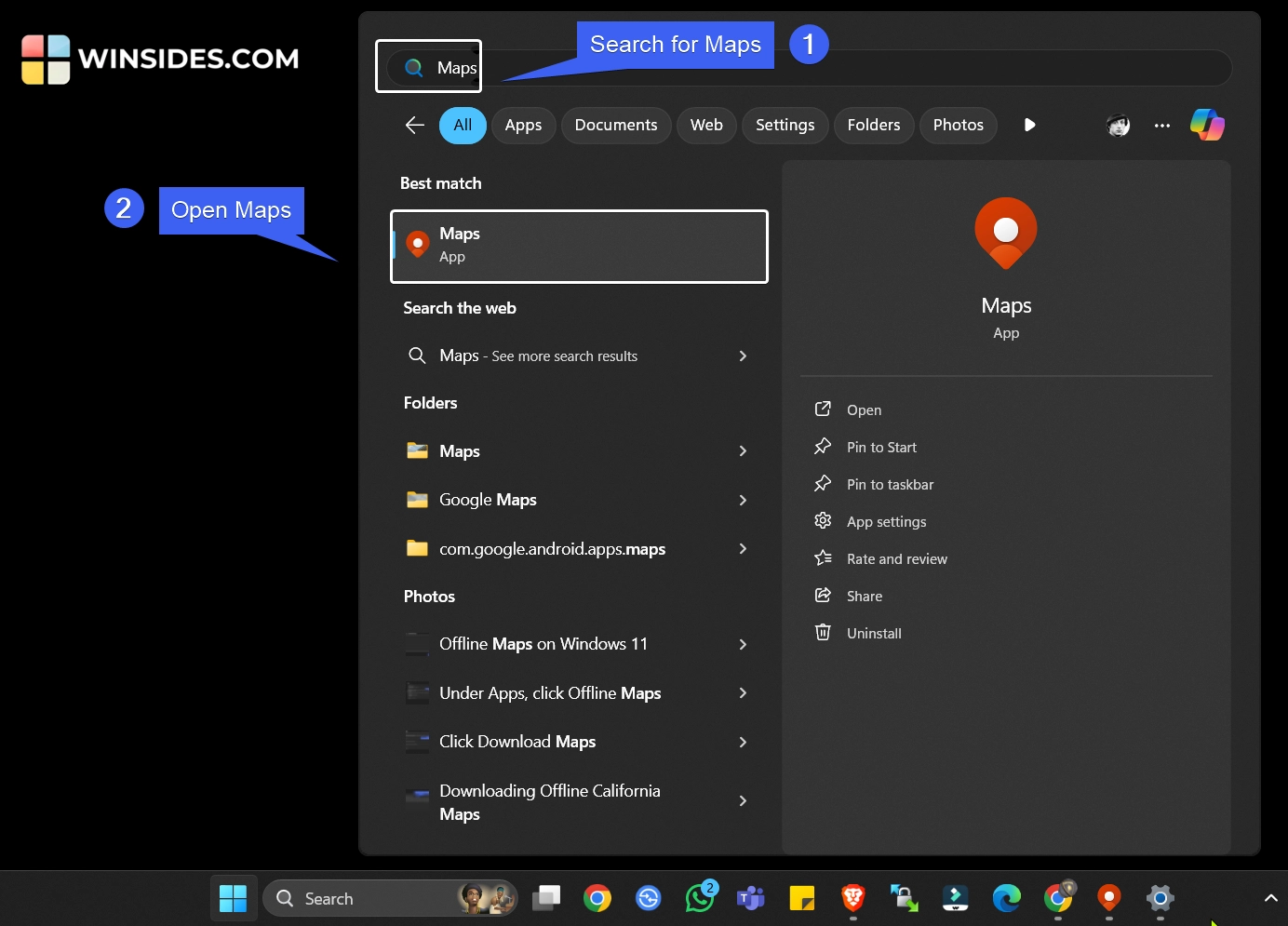Click the Maps folder icon
This screenshot has height=926, width=1288.
click(417, 450)
